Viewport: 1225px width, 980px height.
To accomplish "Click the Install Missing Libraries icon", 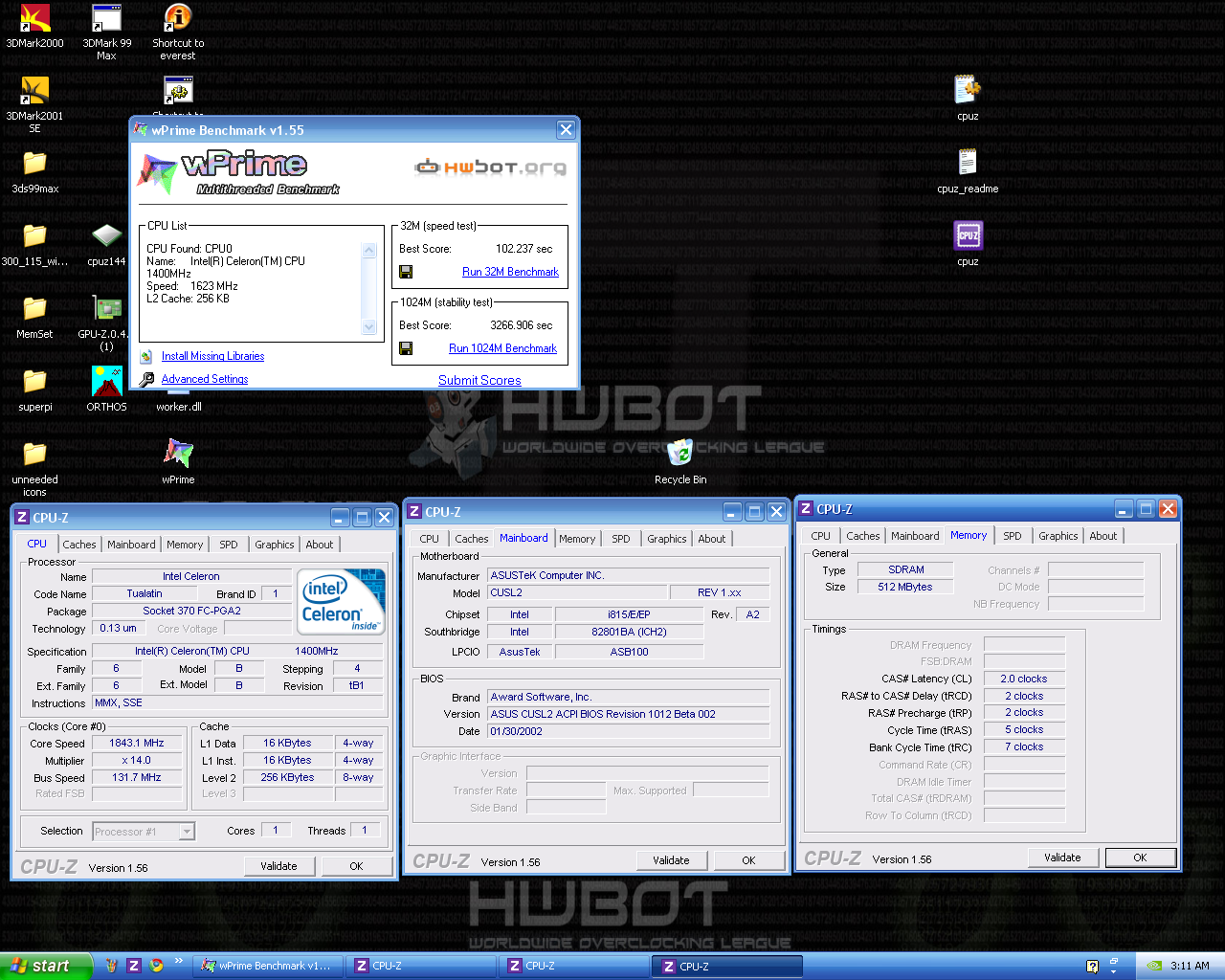I will point(146,357).
